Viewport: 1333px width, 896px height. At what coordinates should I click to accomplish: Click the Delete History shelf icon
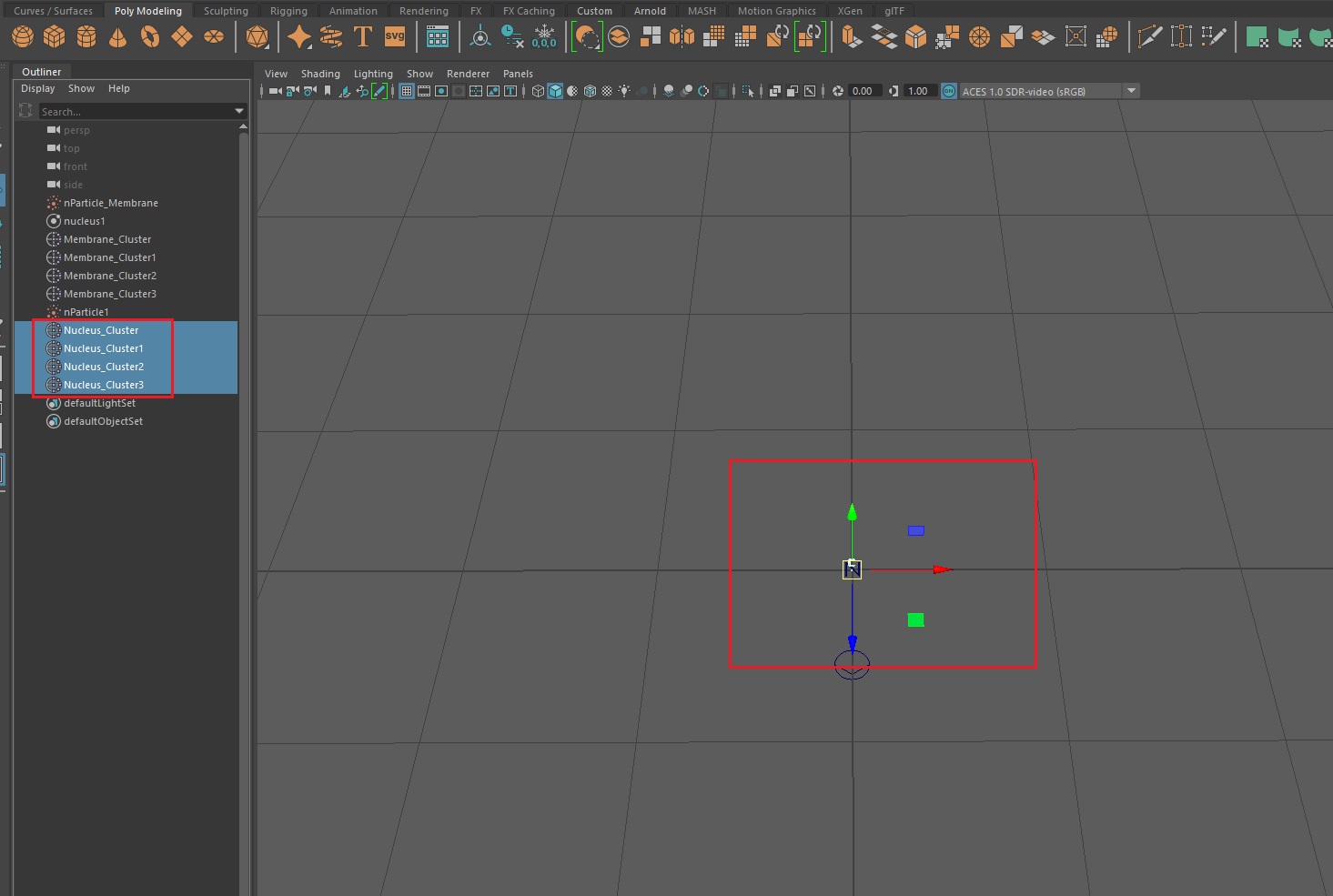[513, 37]
